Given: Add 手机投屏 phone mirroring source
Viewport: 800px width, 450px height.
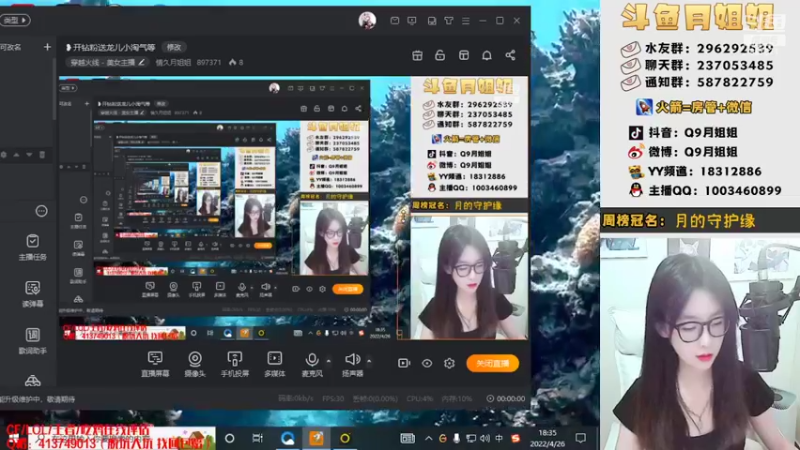Looking at the screenshot, I should [x=235, y=364].
